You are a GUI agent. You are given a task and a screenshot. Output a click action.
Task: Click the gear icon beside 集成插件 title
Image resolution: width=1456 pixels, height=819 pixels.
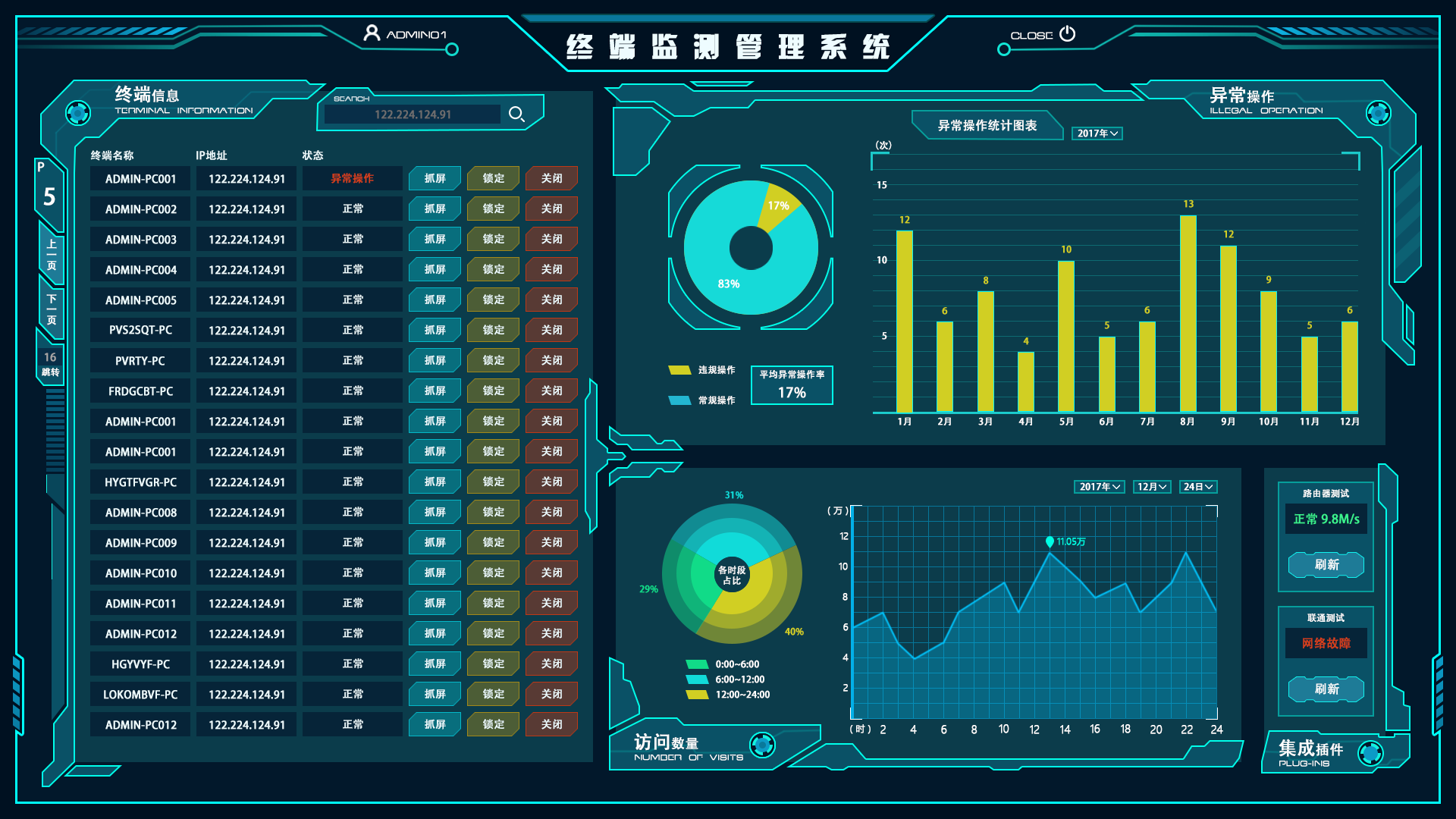(x=1371, y=753)
